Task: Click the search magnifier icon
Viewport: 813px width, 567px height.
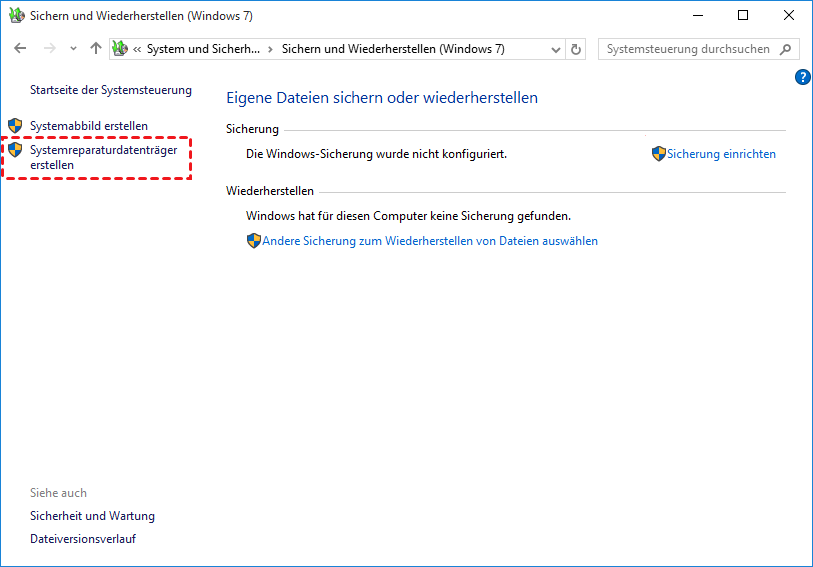Action: [786, 49]
